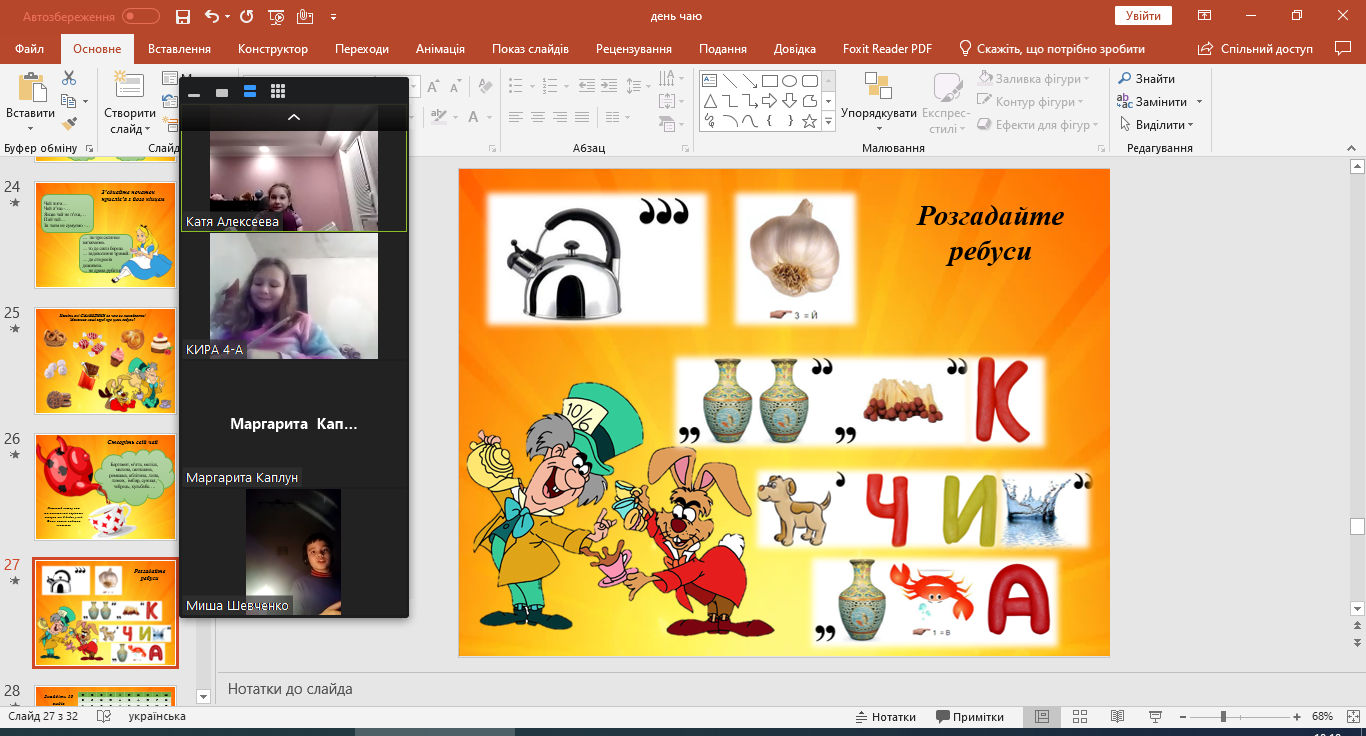Click the zoom slider handle in status bar
The width and height of the screenshot is (1366, 736).
(1223, 717)
